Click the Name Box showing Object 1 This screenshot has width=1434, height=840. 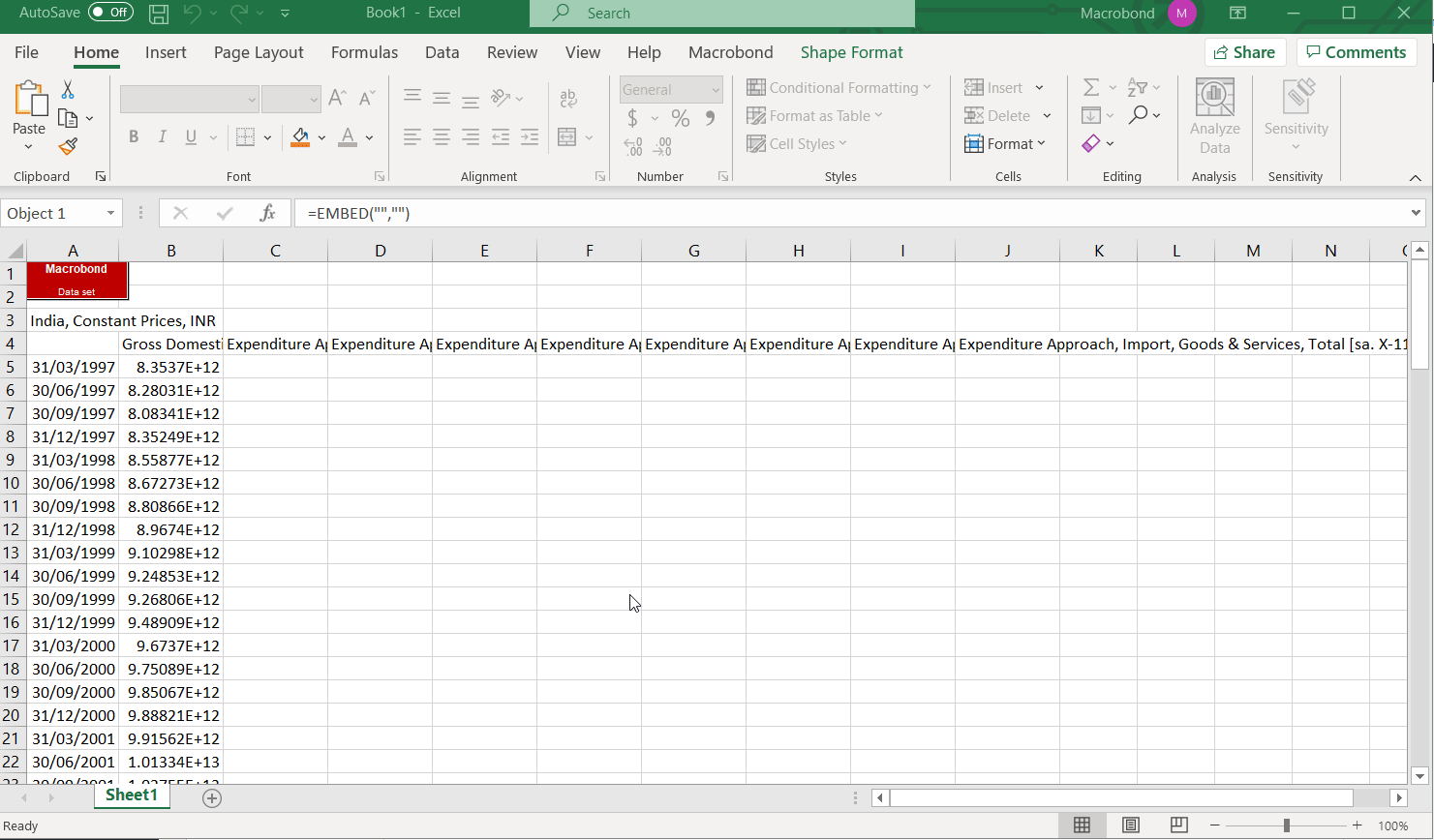(x=62, y=213)
